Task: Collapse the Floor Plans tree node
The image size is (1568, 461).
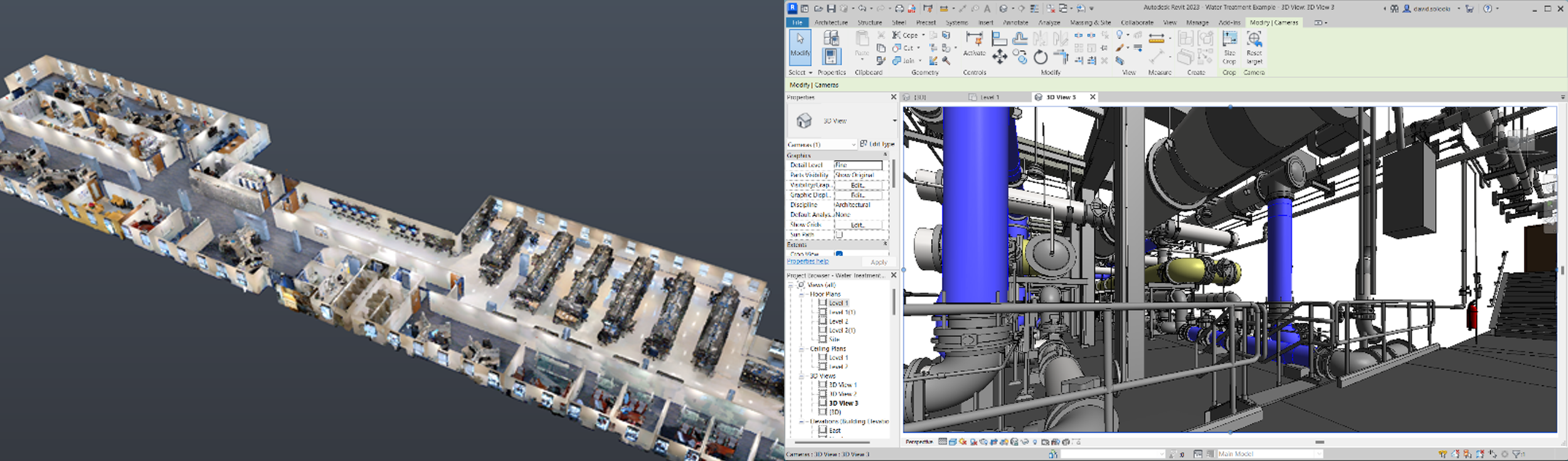Action: pyautogui.click(x=802, y=294)
